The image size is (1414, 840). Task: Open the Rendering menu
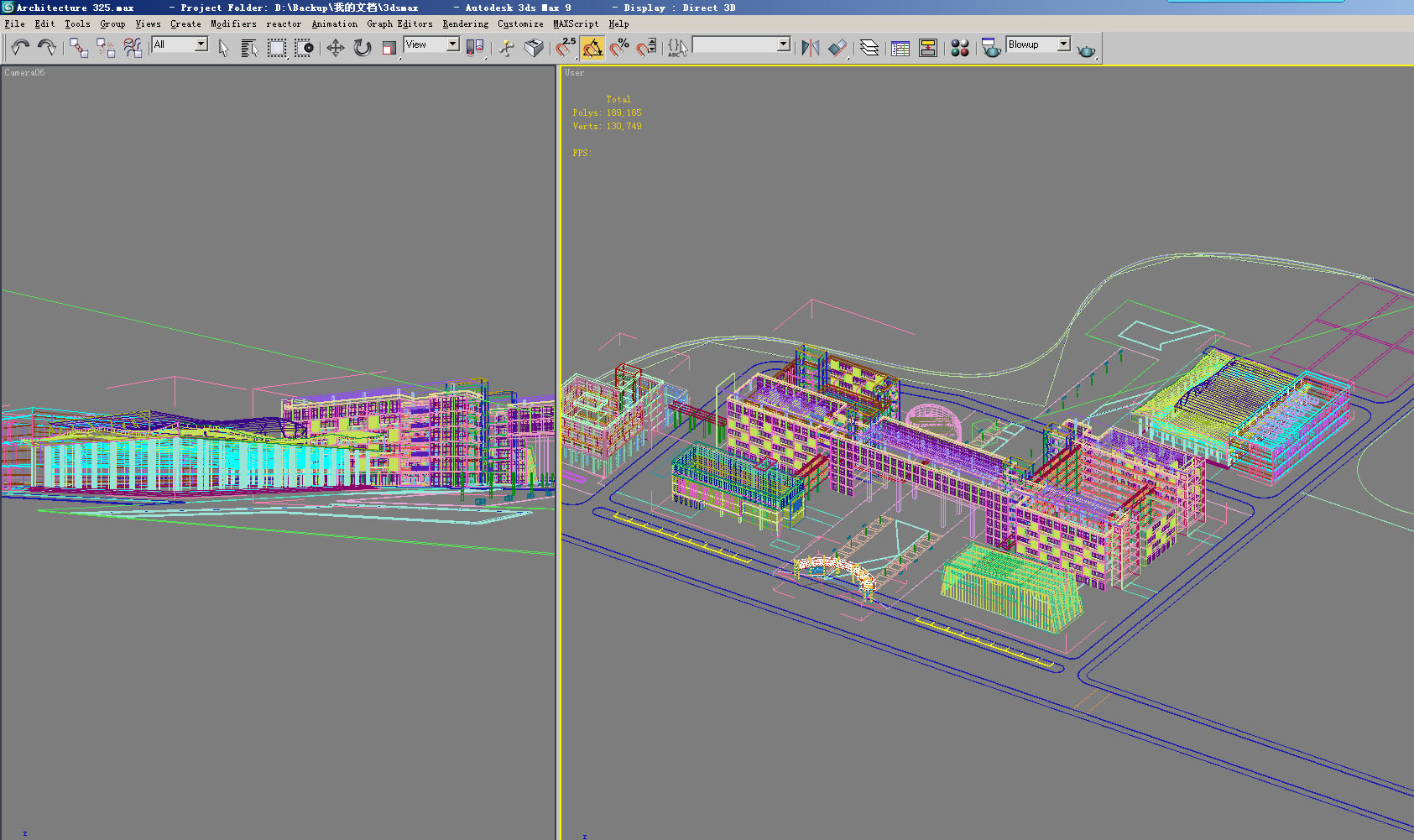[x=466, y=24]
